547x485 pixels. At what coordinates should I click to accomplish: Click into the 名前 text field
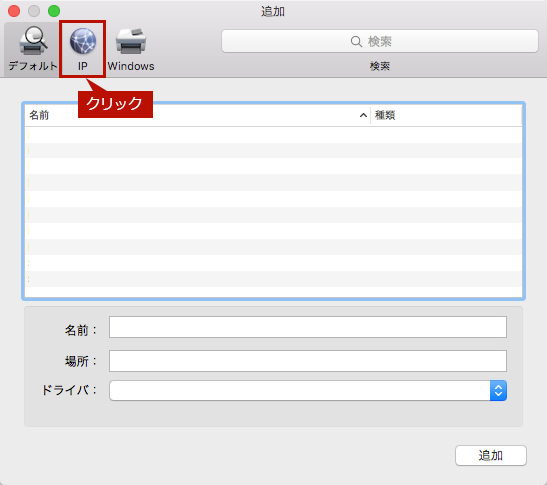(308, 327)
